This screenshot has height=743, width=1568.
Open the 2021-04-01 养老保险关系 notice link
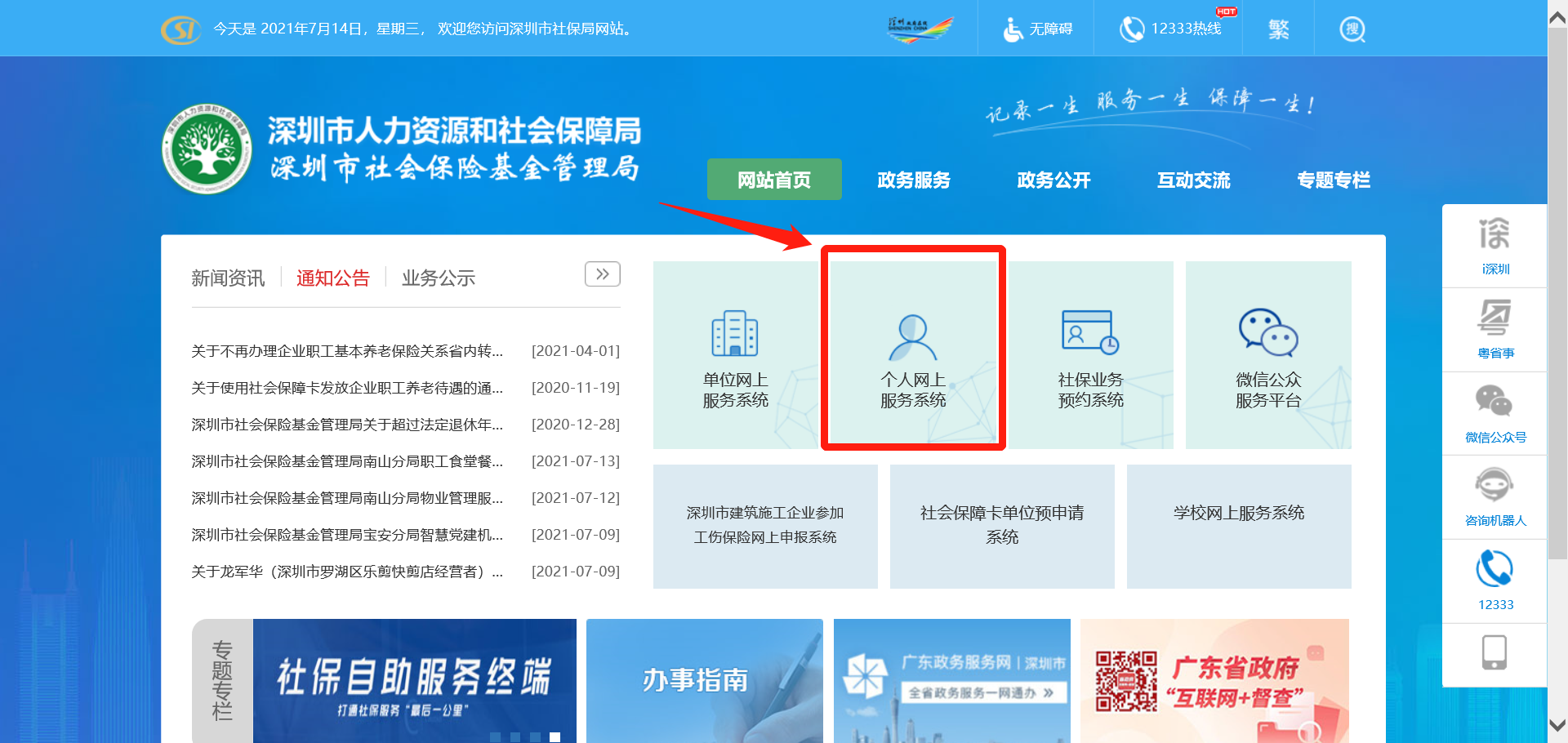coord(346,351)
